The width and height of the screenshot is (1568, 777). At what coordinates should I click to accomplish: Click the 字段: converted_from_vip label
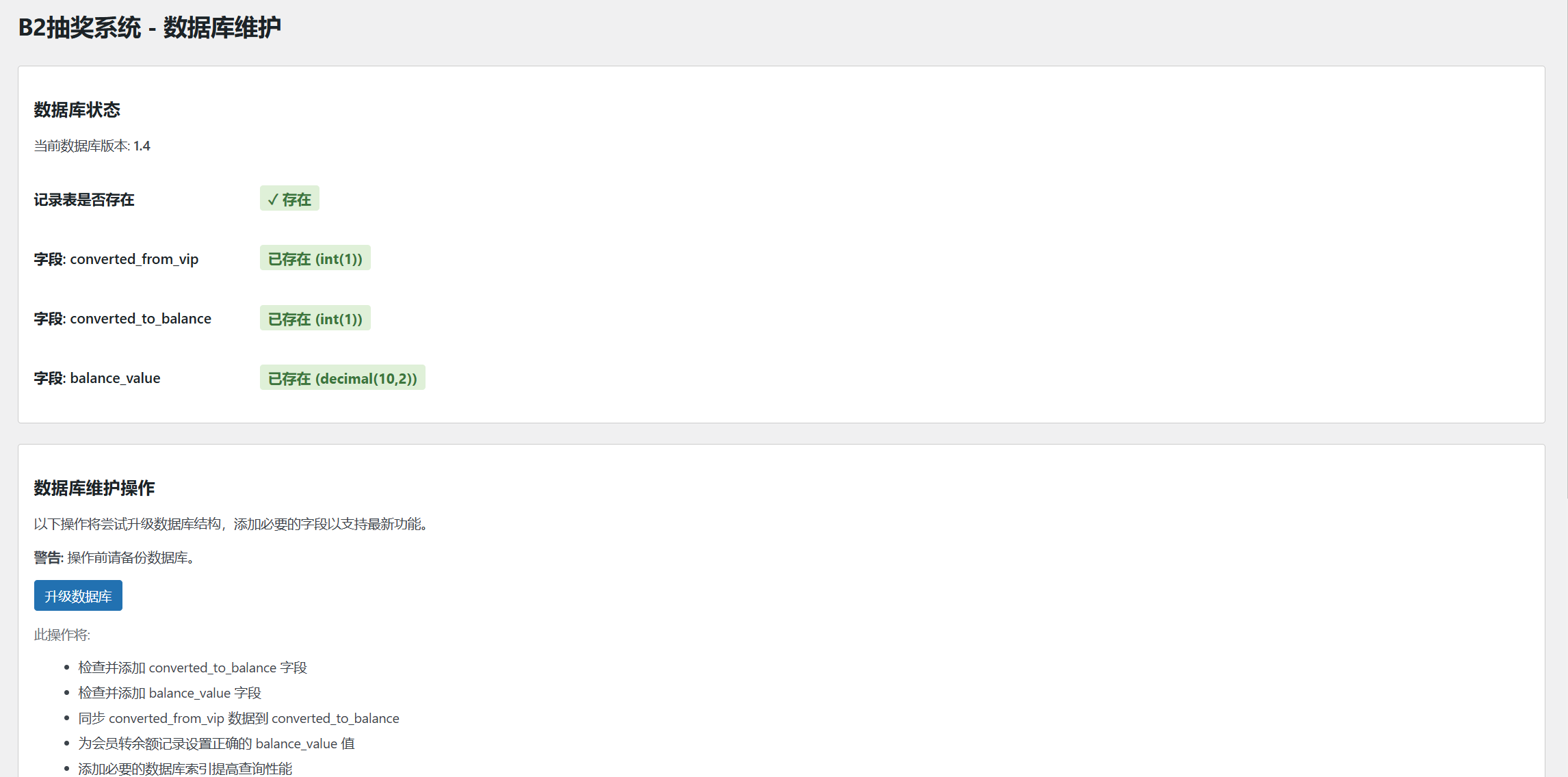coord(116,259)
